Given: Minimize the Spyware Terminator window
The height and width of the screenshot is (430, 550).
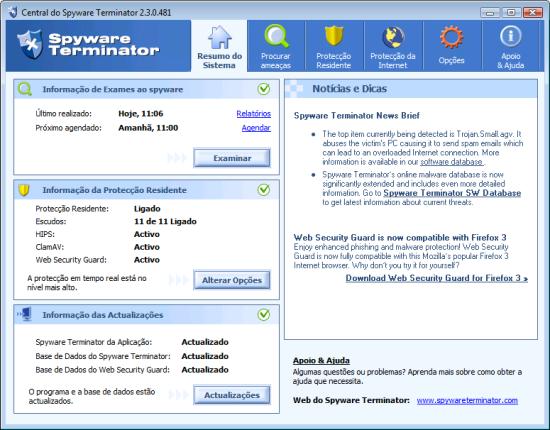Looking at the screenshot, I should point(490,13).
